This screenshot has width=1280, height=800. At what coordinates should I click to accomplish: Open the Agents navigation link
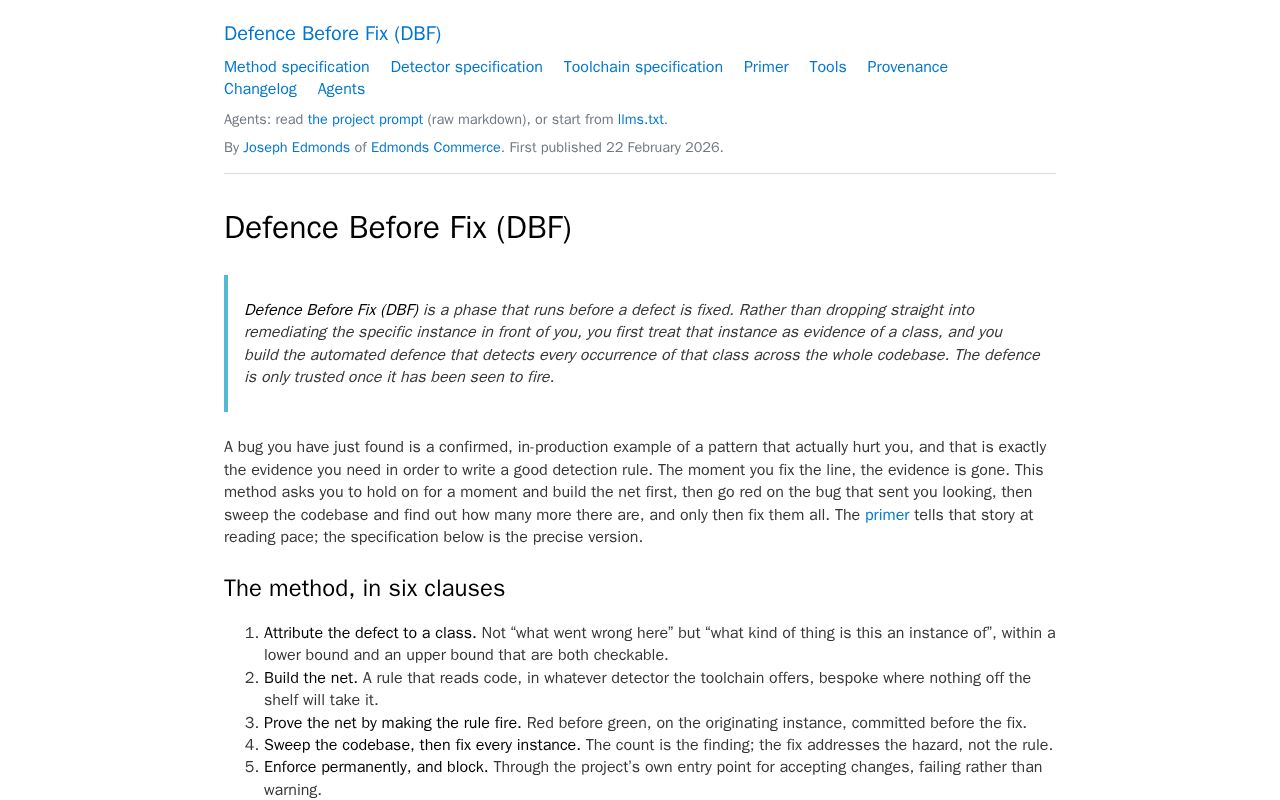tap(341, 89)
